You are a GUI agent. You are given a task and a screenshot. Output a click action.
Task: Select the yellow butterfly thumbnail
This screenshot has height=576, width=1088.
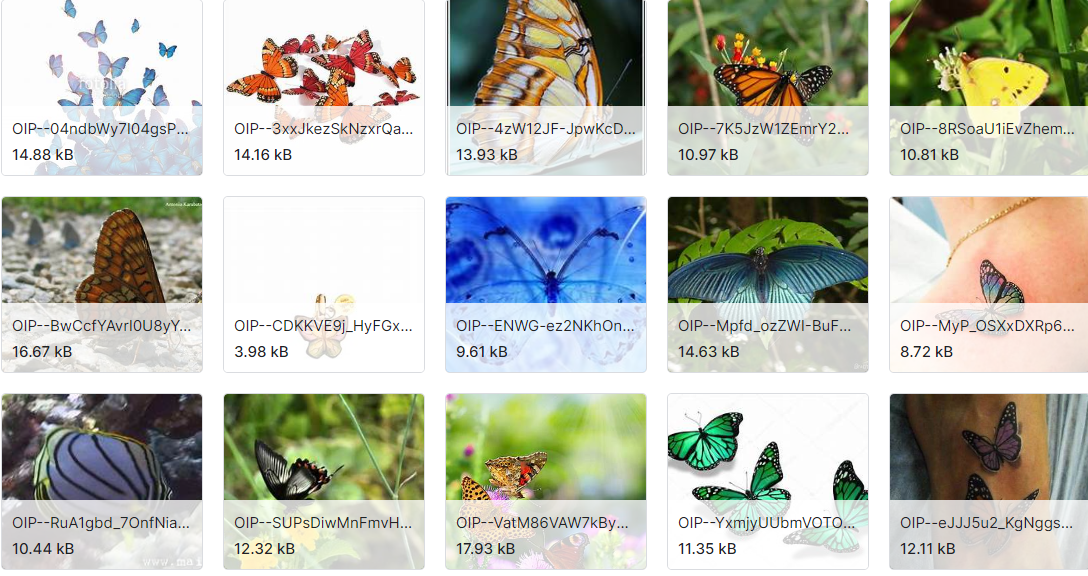pos(989,87)
